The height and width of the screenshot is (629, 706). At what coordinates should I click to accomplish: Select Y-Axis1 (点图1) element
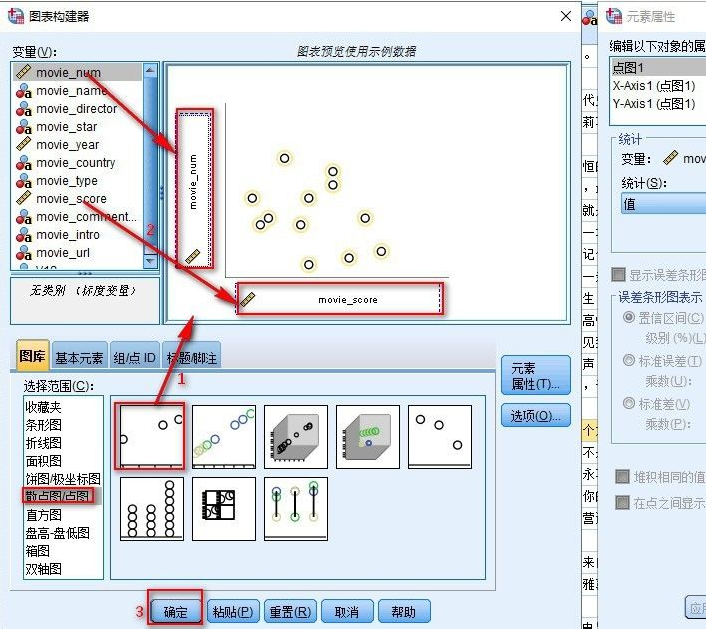point(654,104)
